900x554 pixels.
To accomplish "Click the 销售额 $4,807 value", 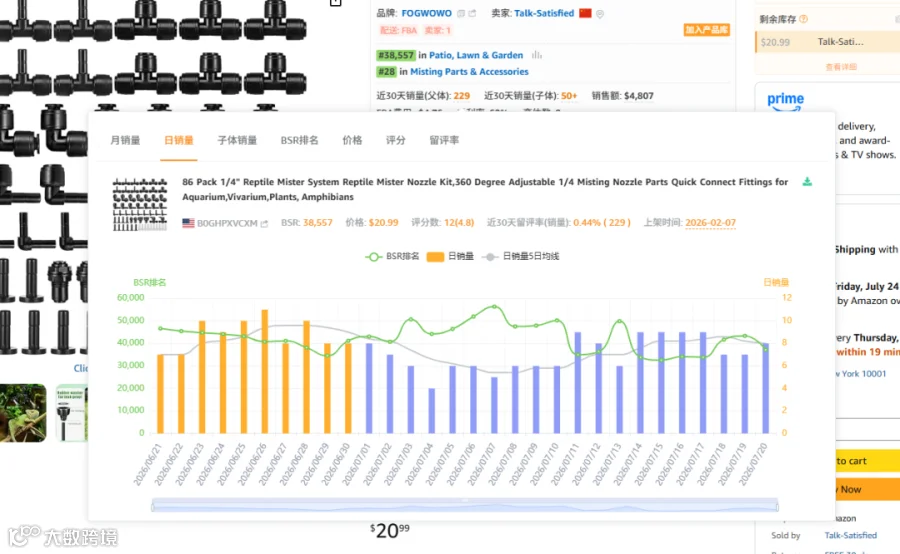I will click(638, 96).
